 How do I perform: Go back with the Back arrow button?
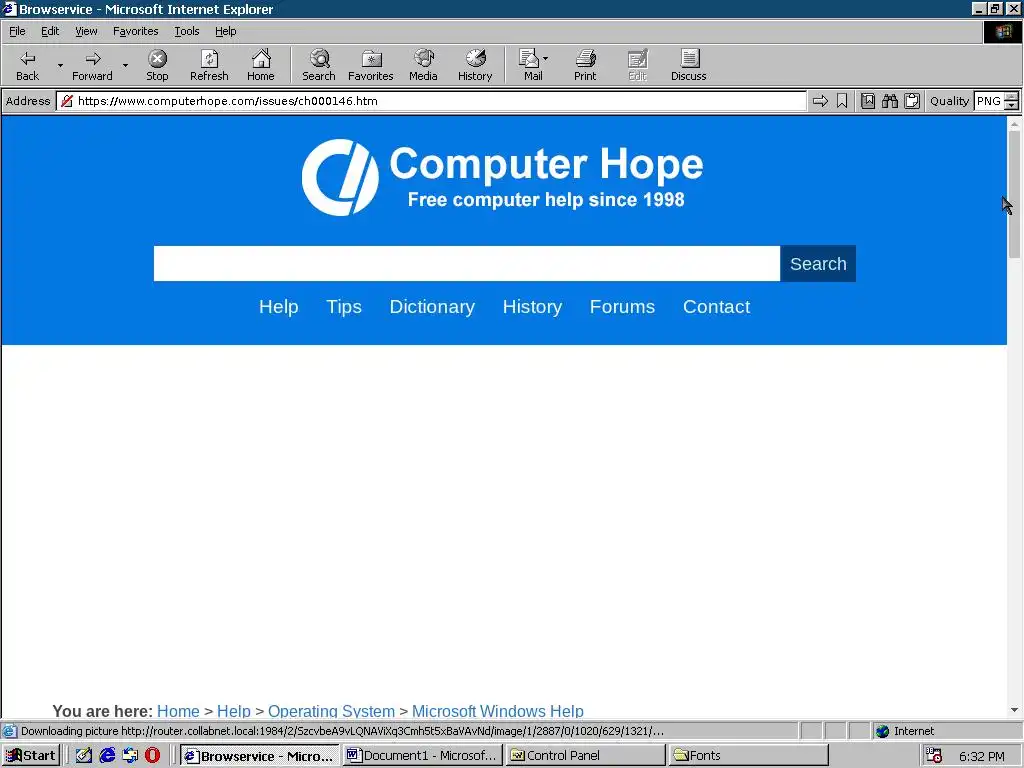tap(27, 65)
